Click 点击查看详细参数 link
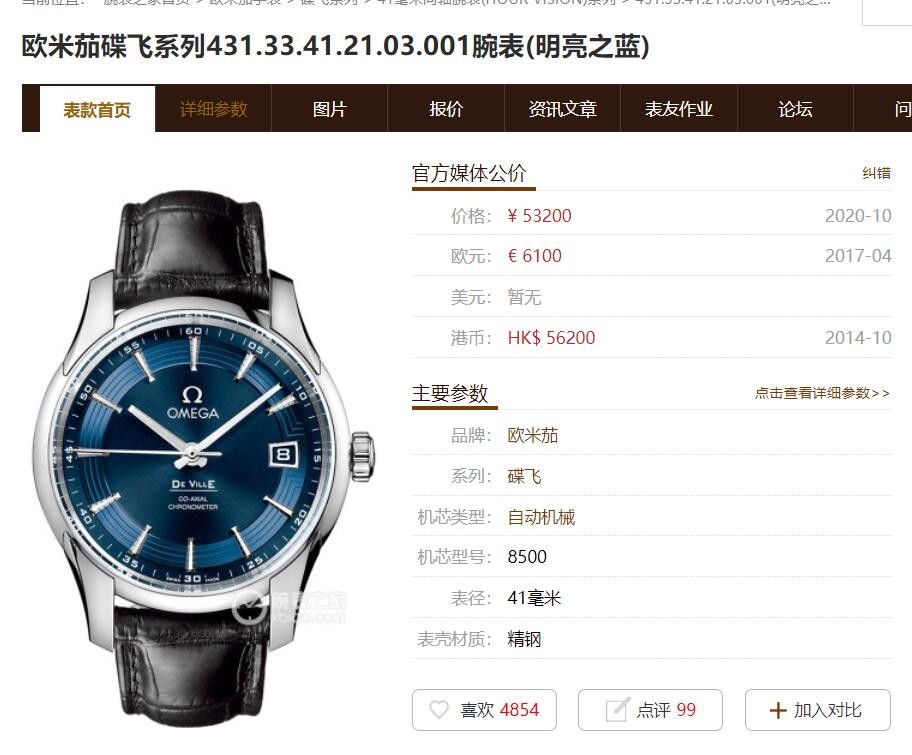Image resolution: width=912 pixels, height=755 pixels. tap(822, 393)
